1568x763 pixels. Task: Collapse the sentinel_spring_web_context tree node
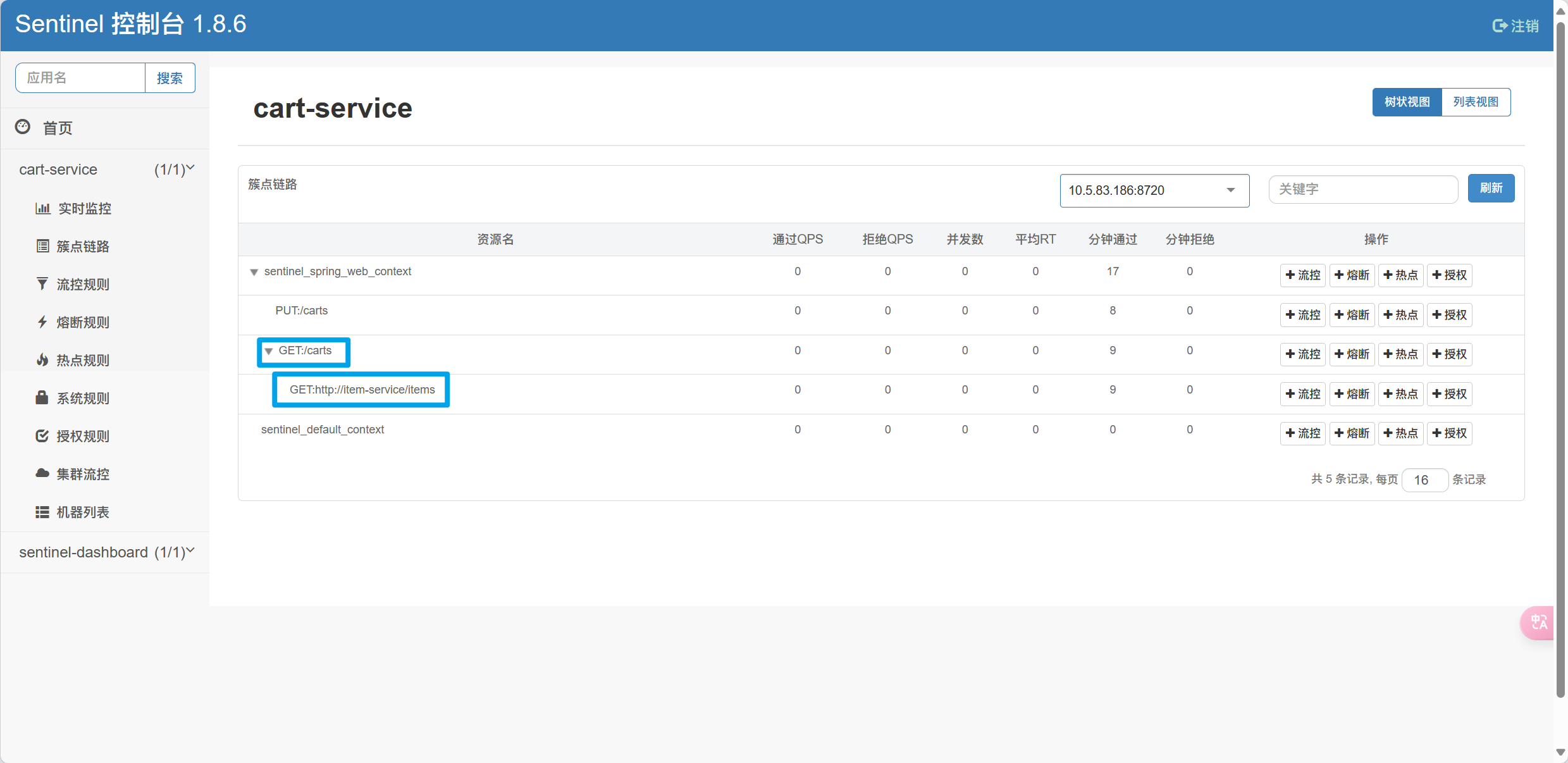(254, 272)
